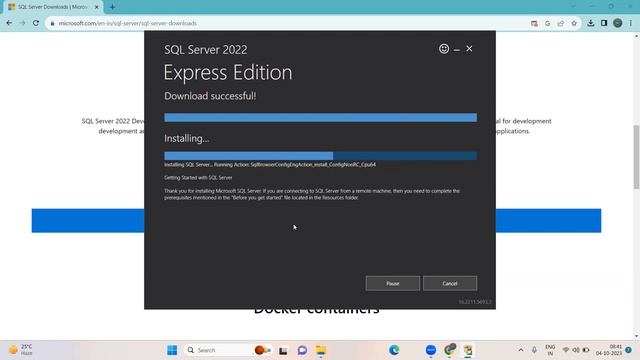Screen dimensions: 640x360
Task: Click the site lock icon in address bar
Action: 52,23
